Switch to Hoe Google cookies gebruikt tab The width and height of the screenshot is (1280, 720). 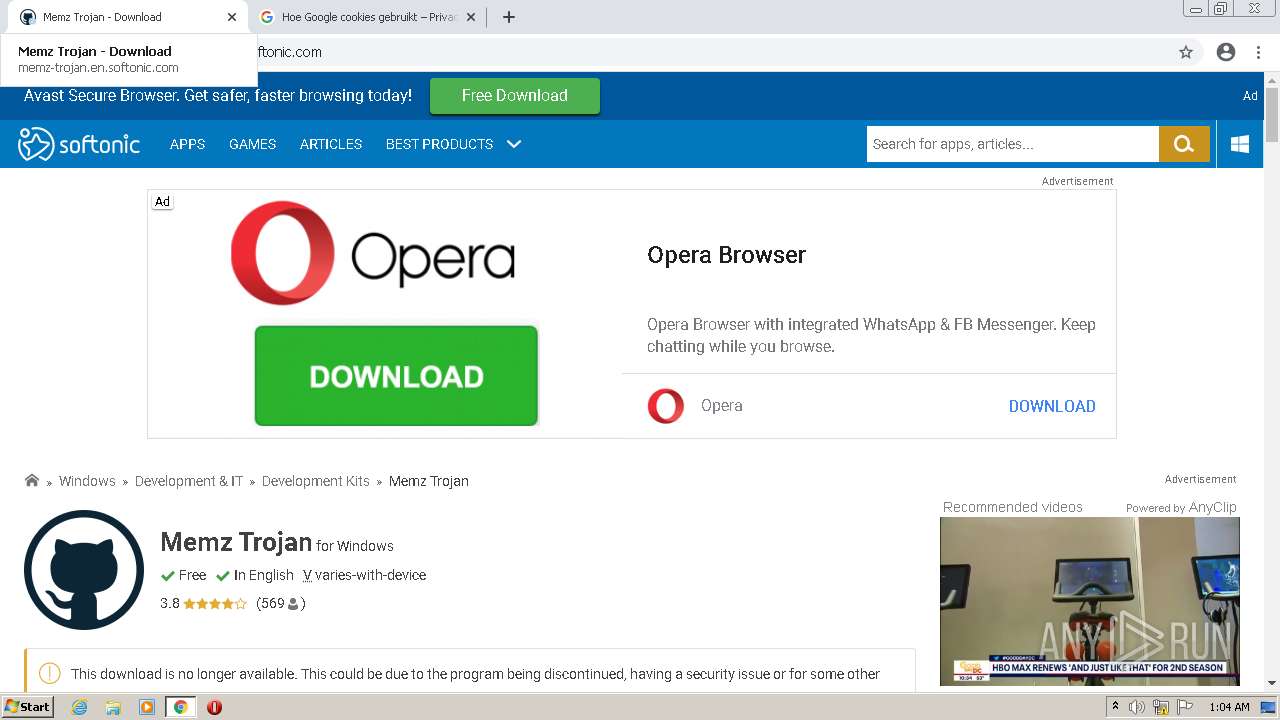368,17
